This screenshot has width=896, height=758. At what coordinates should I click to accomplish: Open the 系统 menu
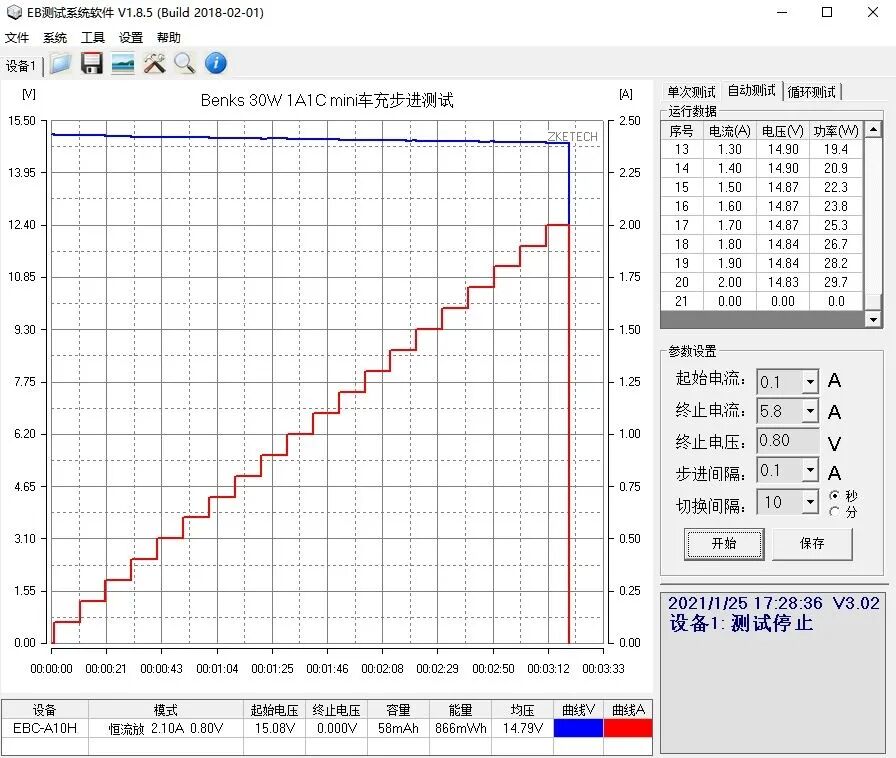click(x=55, y=38)
